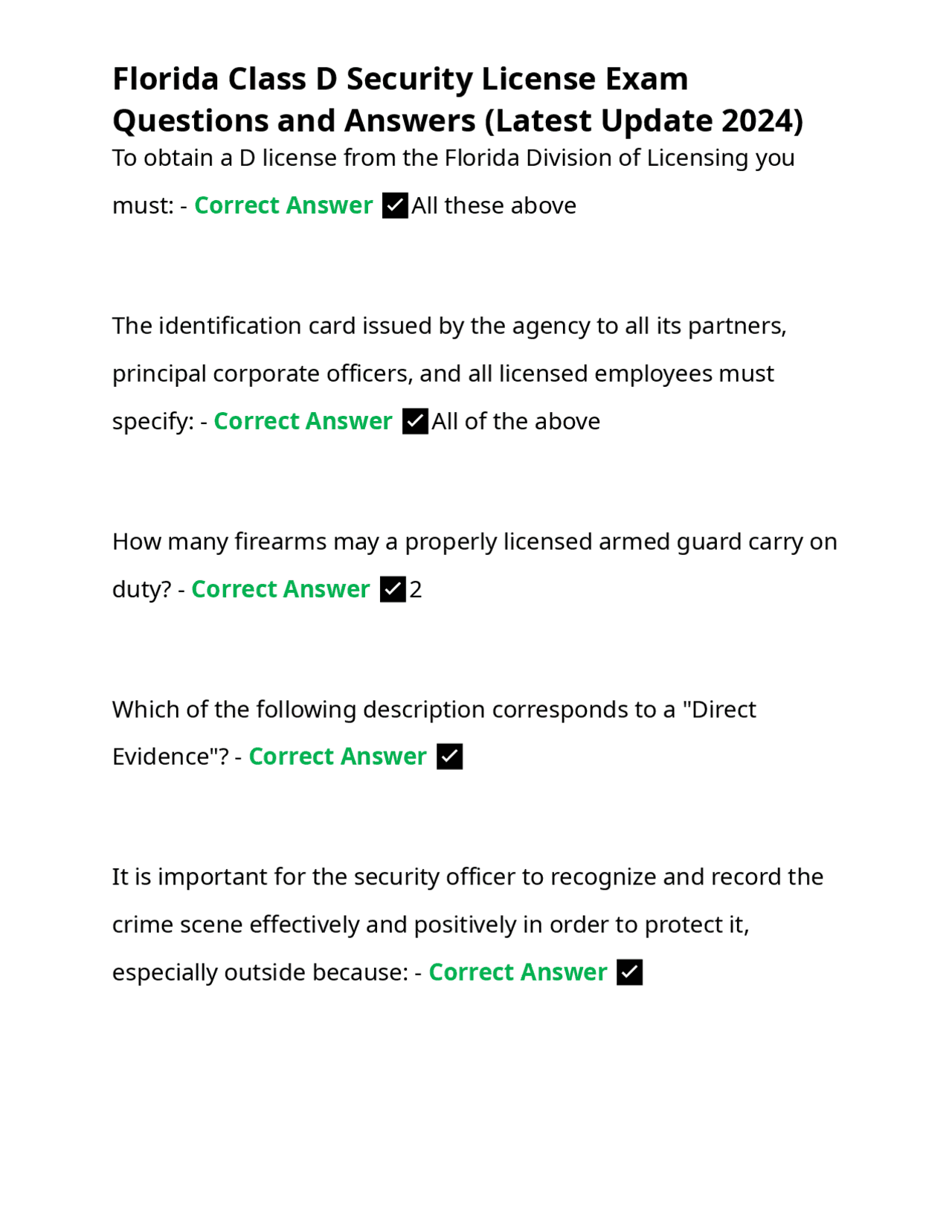Image resolution: width=952 pixels, height=1232 pixels.
Task: Click the checkmark after "especially outside because"
Action: (x=629, y=972)
